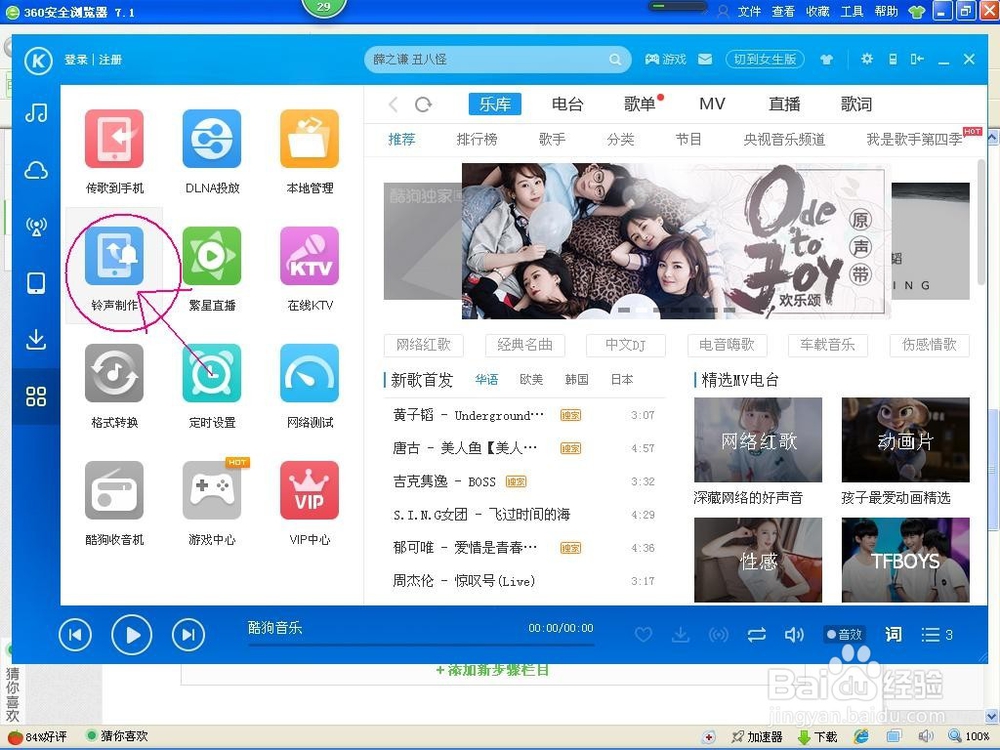Switch to 乐库 tab

495,104
